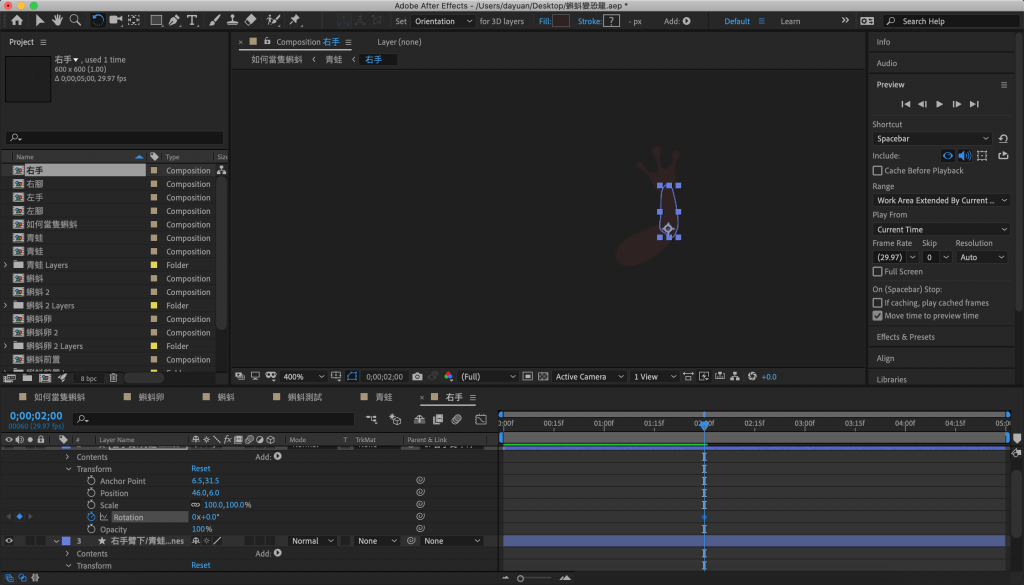Select the Rotation tool
Screen dimensions: 1024x585
point(97,21)
